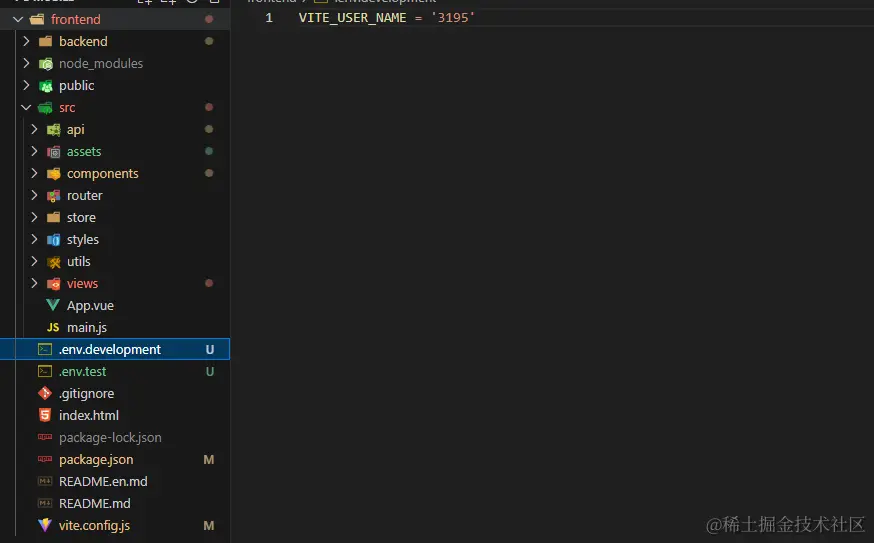Open the README.md file
The image size is (874, 543).
[x=95, y=503]
